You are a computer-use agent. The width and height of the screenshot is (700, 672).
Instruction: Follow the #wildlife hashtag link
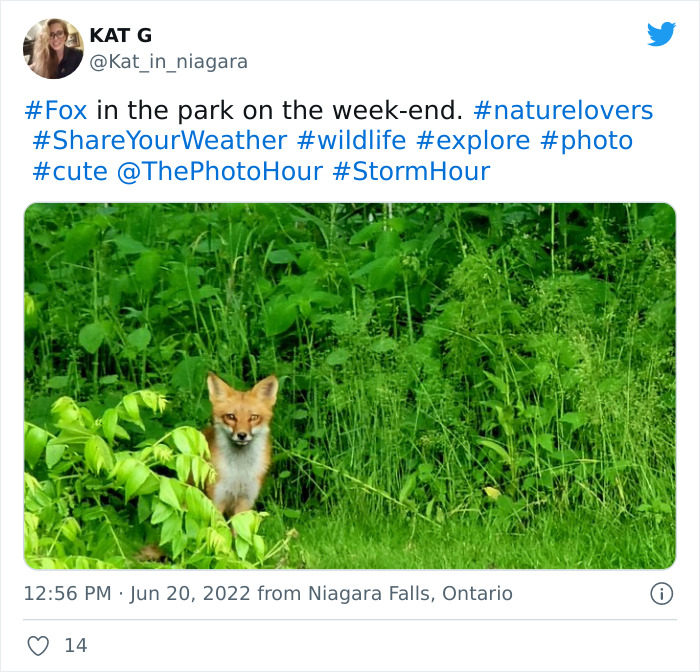point(351,141)
